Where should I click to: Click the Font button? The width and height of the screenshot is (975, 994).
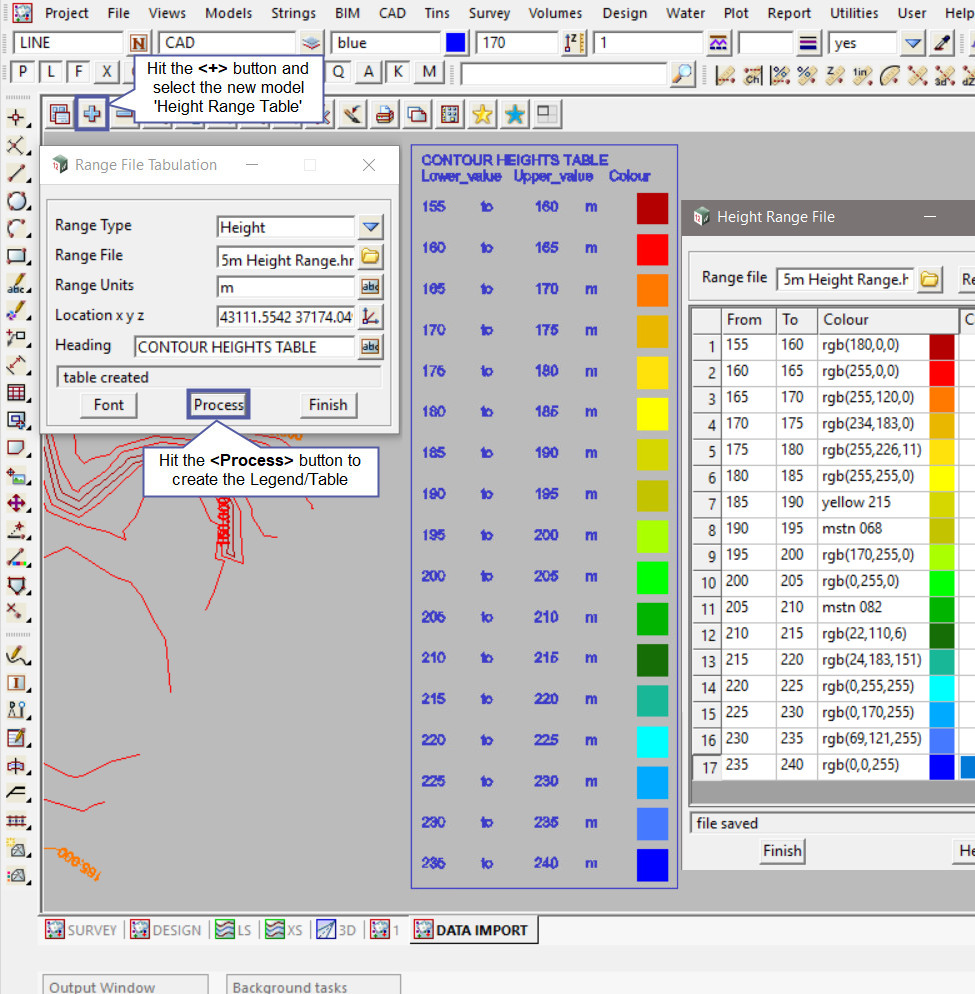pos(109,405)
